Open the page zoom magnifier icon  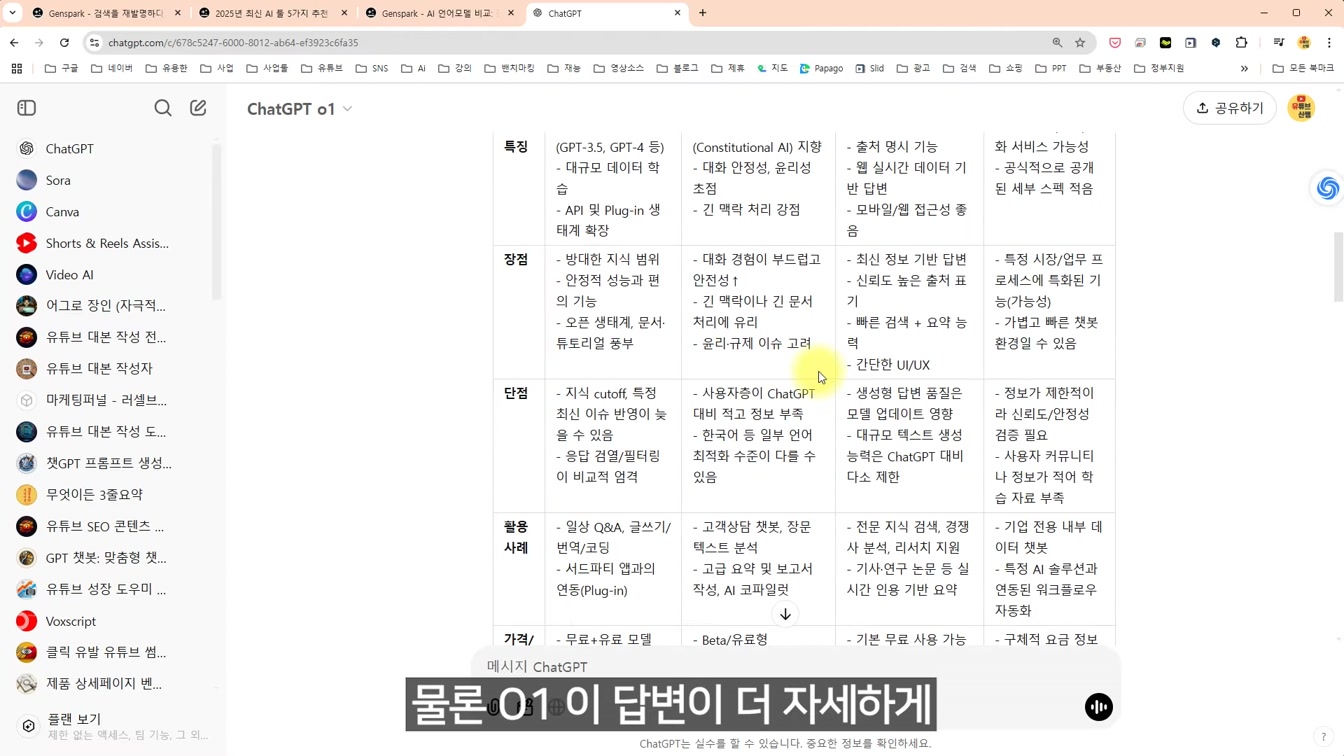pos(1057,43)
